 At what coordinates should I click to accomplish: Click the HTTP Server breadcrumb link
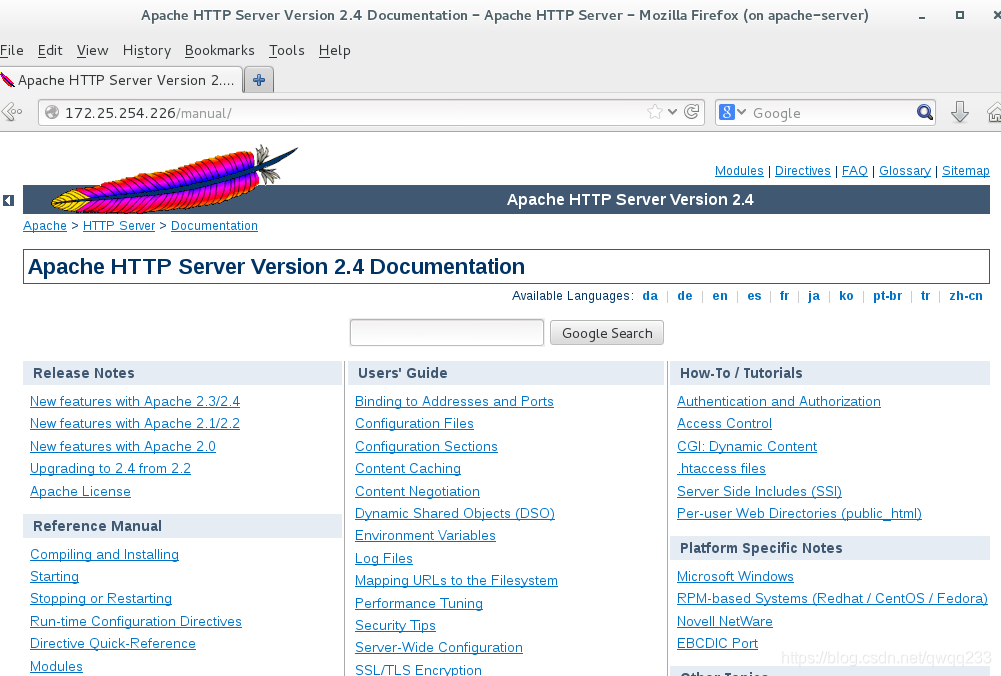tap(119, 225)
